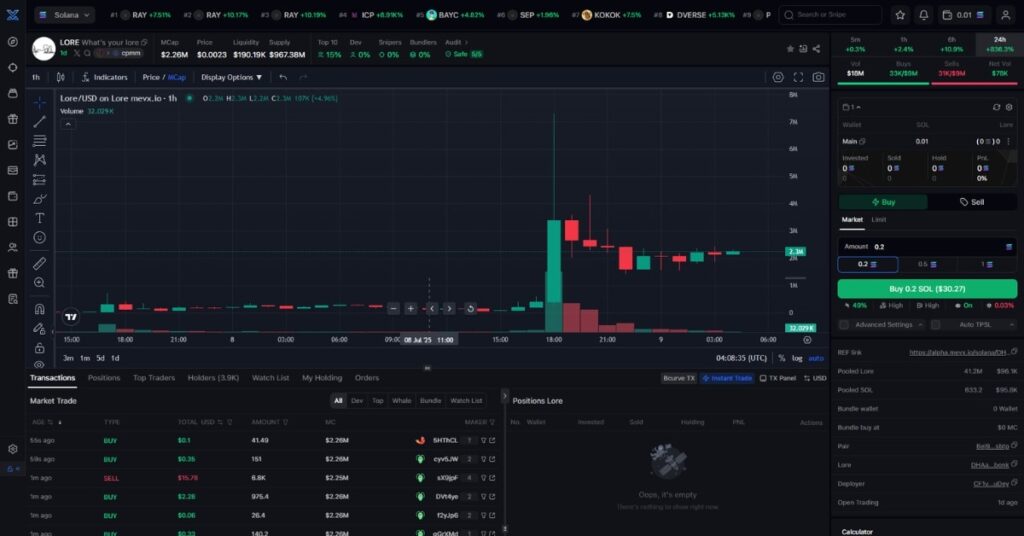Undo the last chart action
This screenshot has width=1024, height=536.
(283, 77)
